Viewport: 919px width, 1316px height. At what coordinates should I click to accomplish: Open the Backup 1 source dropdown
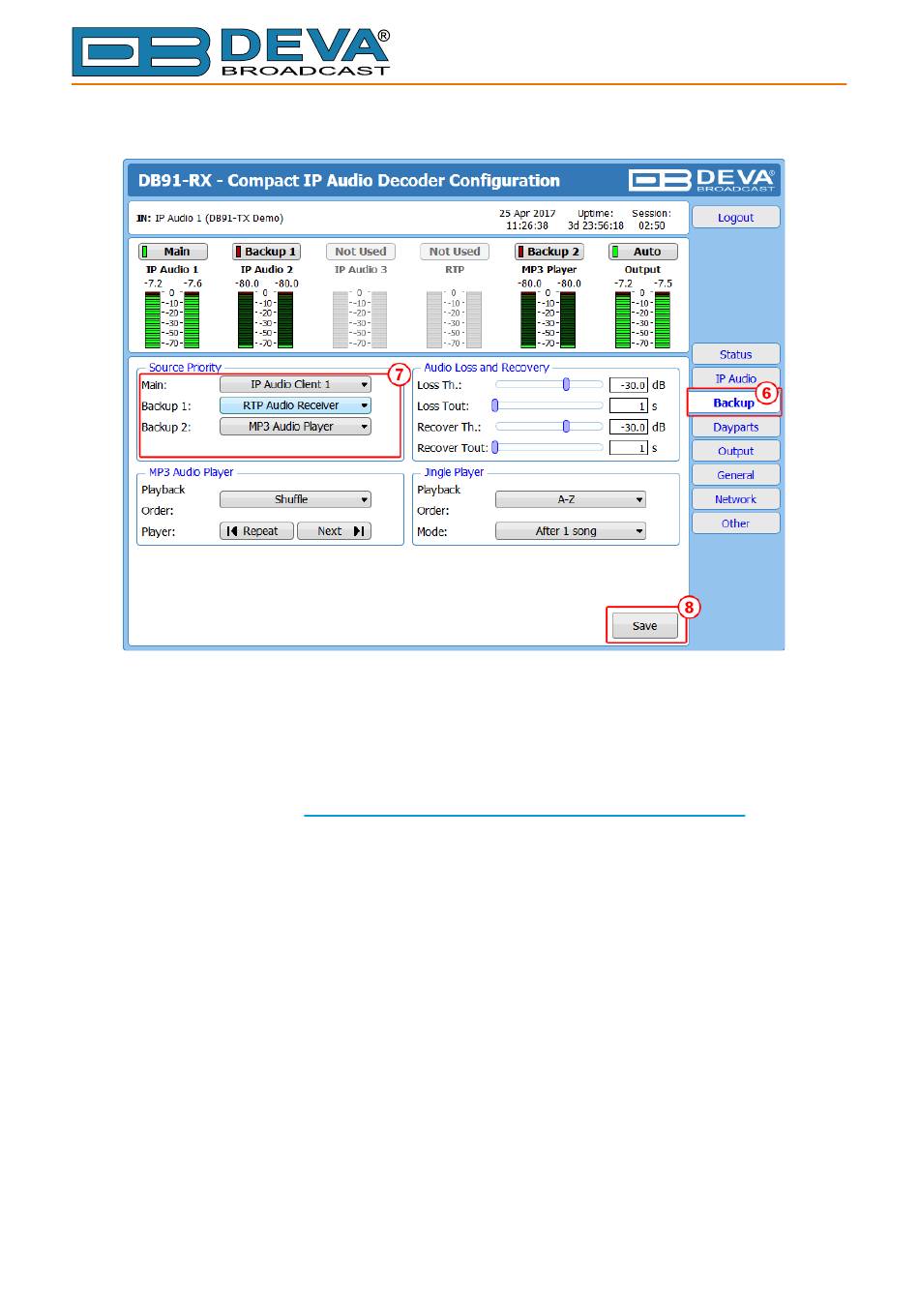point(295,405)
